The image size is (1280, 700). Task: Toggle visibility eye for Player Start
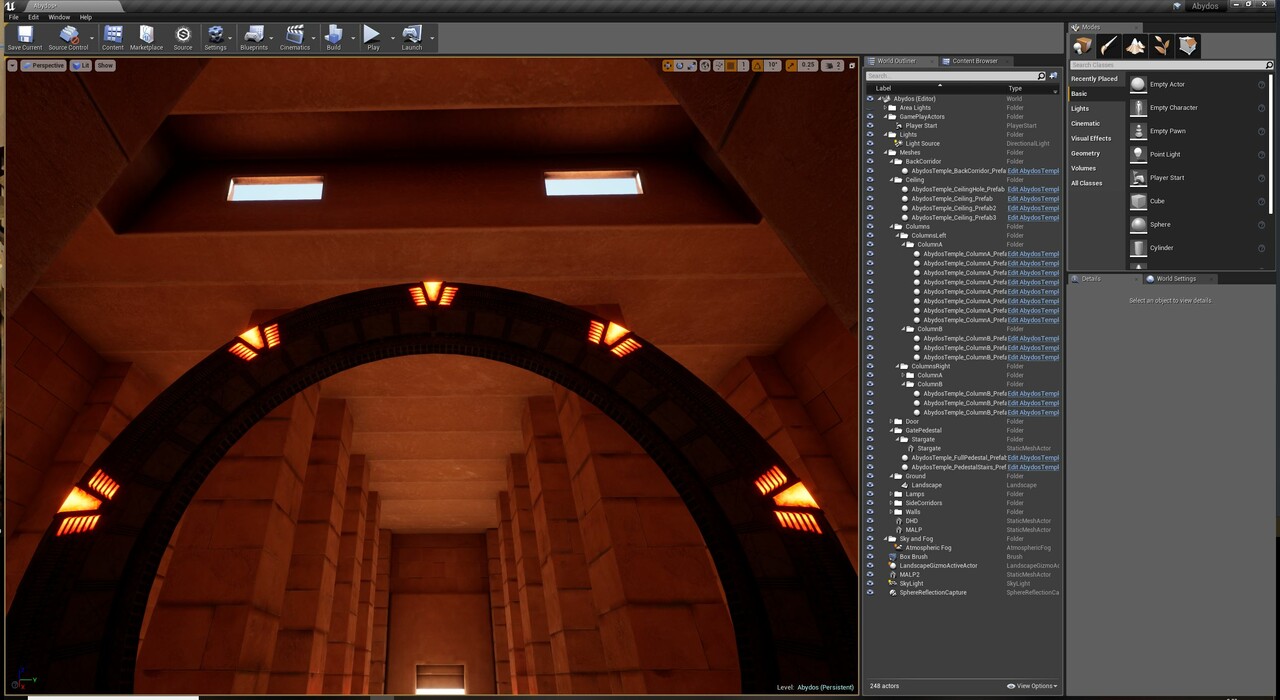click(x=870, y=126)
